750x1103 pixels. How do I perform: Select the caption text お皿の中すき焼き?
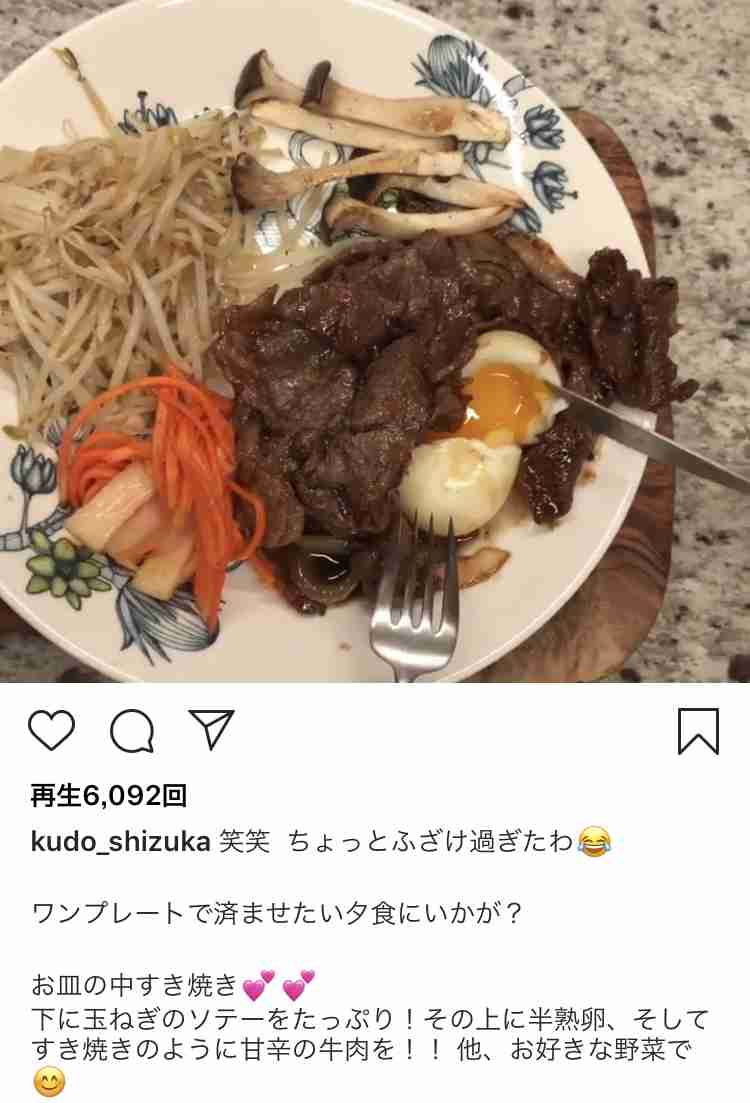(134, 986)
